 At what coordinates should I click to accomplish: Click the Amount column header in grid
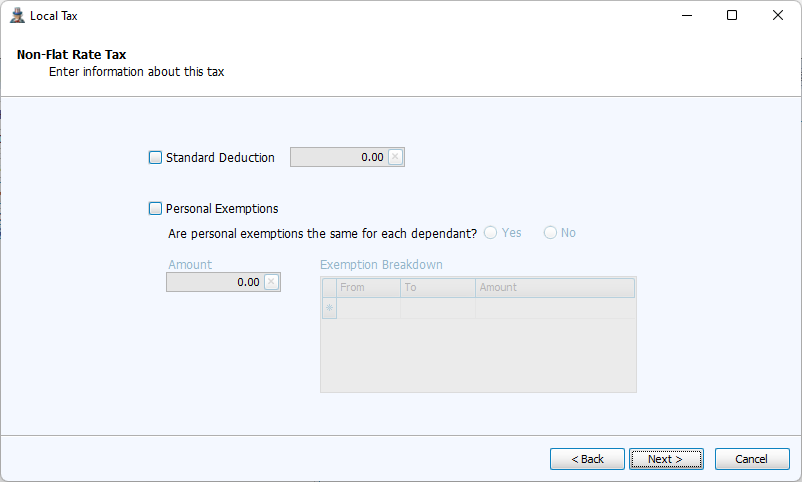pyautogui.click(x=554, y=288)
